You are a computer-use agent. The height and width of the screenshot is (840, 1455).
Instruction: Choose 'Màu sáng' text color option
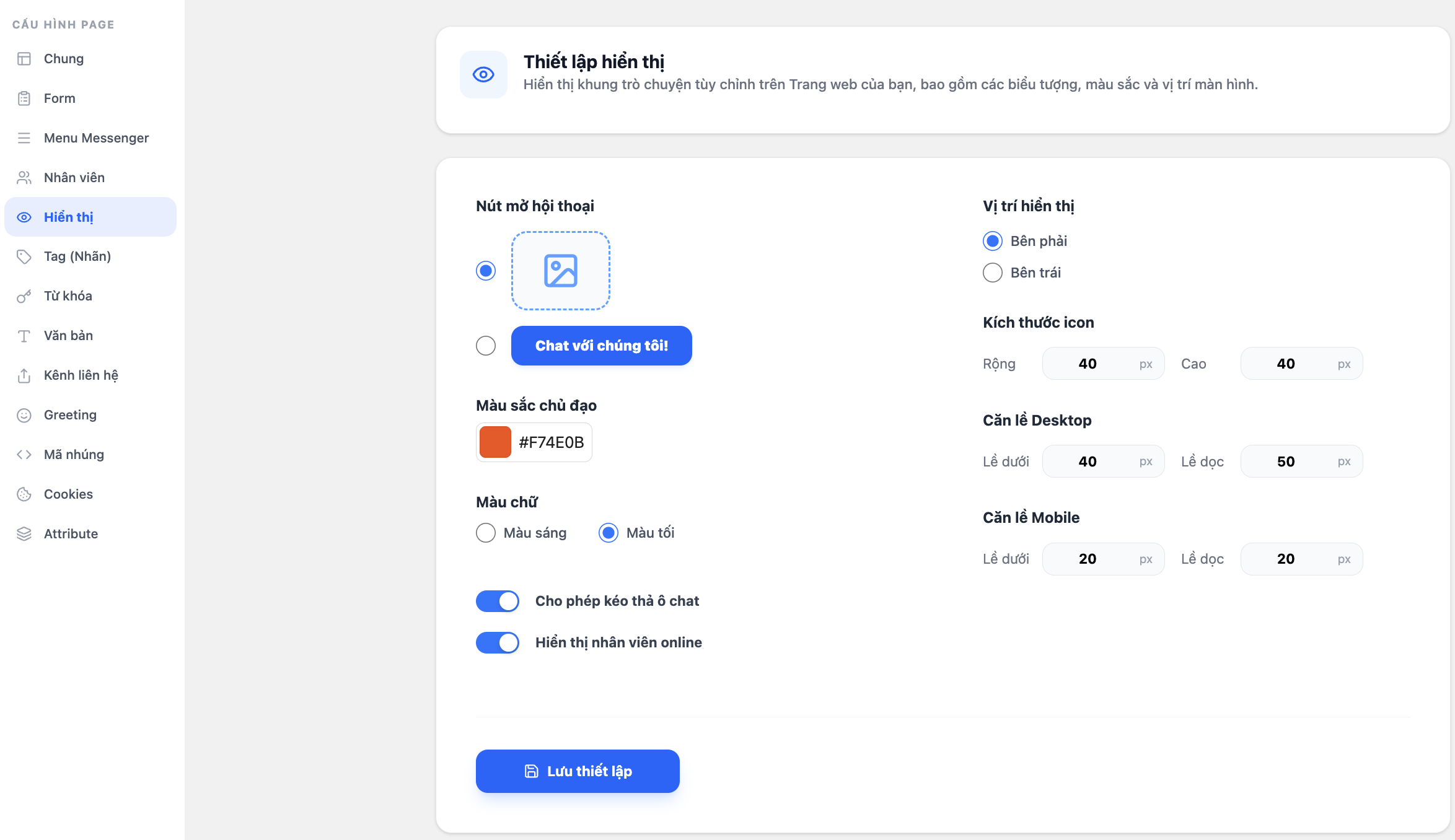tap(486, 533)
